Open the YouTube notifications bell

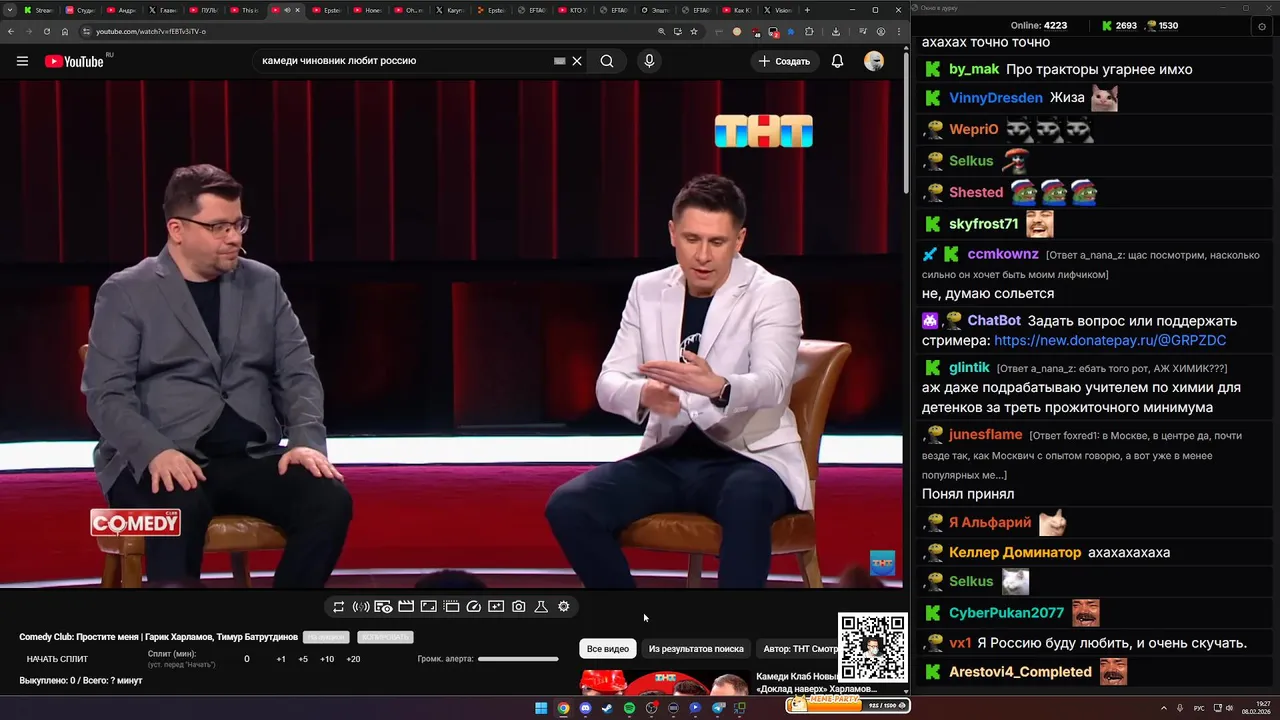838,61
